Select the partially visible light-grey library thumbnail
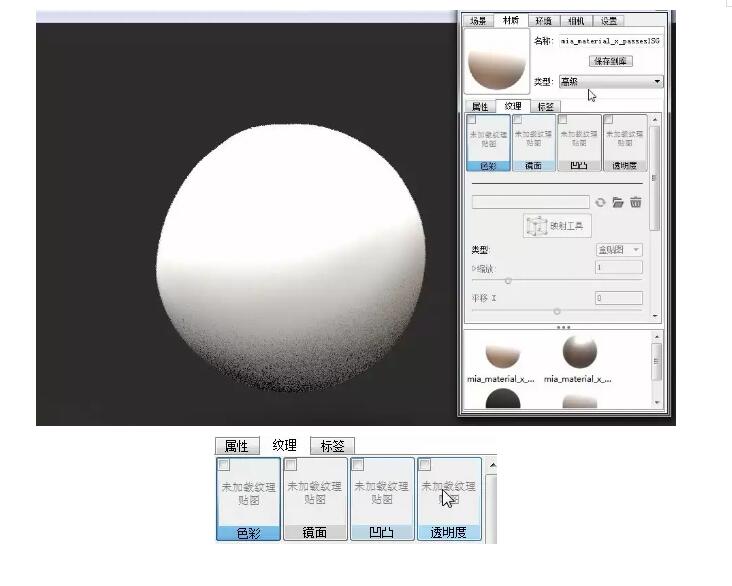The image size is (732, 586). [x=579, y=402]
